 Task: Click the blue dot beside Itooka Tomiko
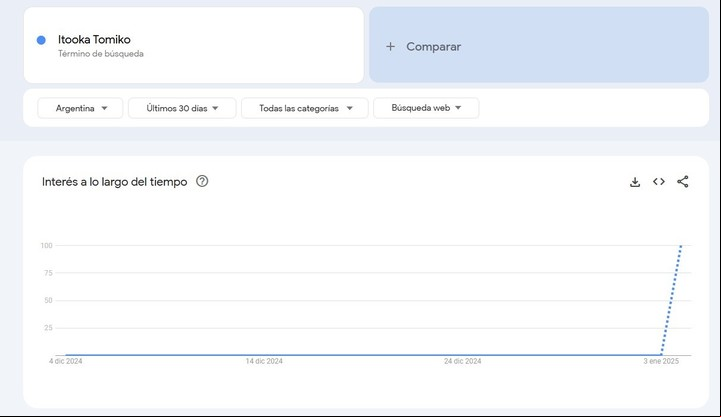tap(41, 40)
